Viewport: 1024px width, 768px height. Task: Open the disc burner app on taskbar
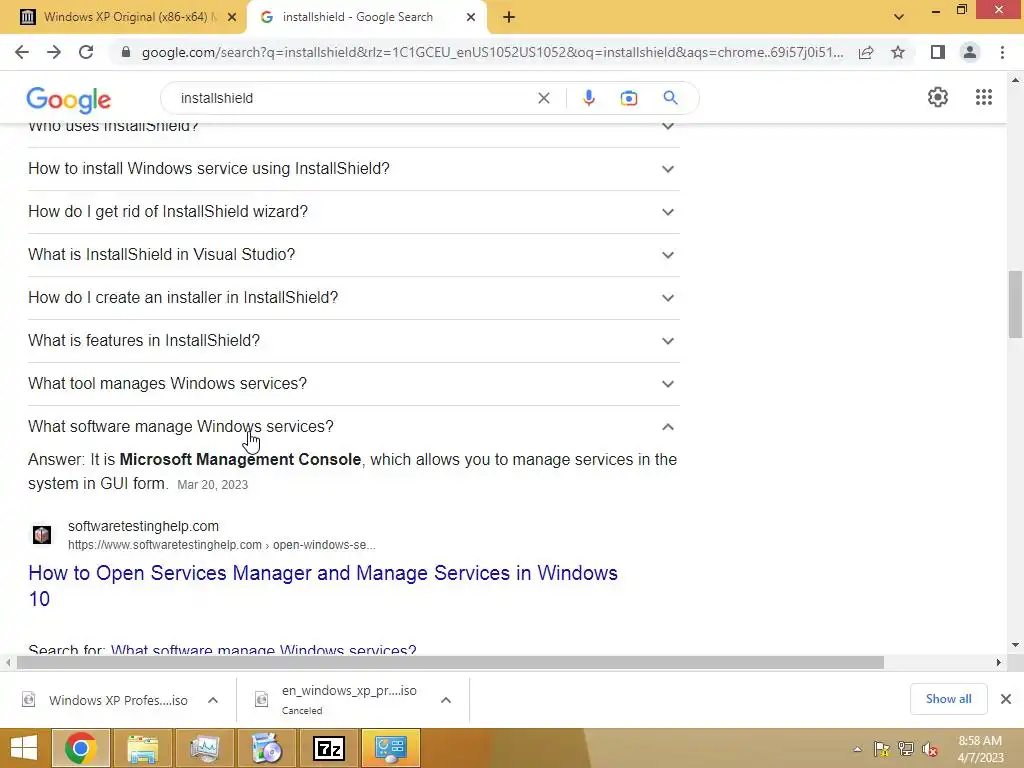pyautogui.click(x=266, y=748)
